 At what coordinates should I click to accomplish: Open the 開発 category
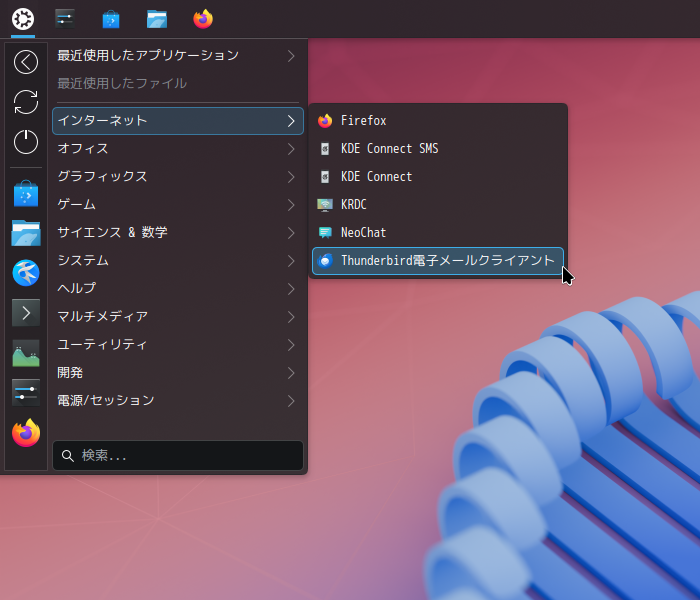point(178,373)
